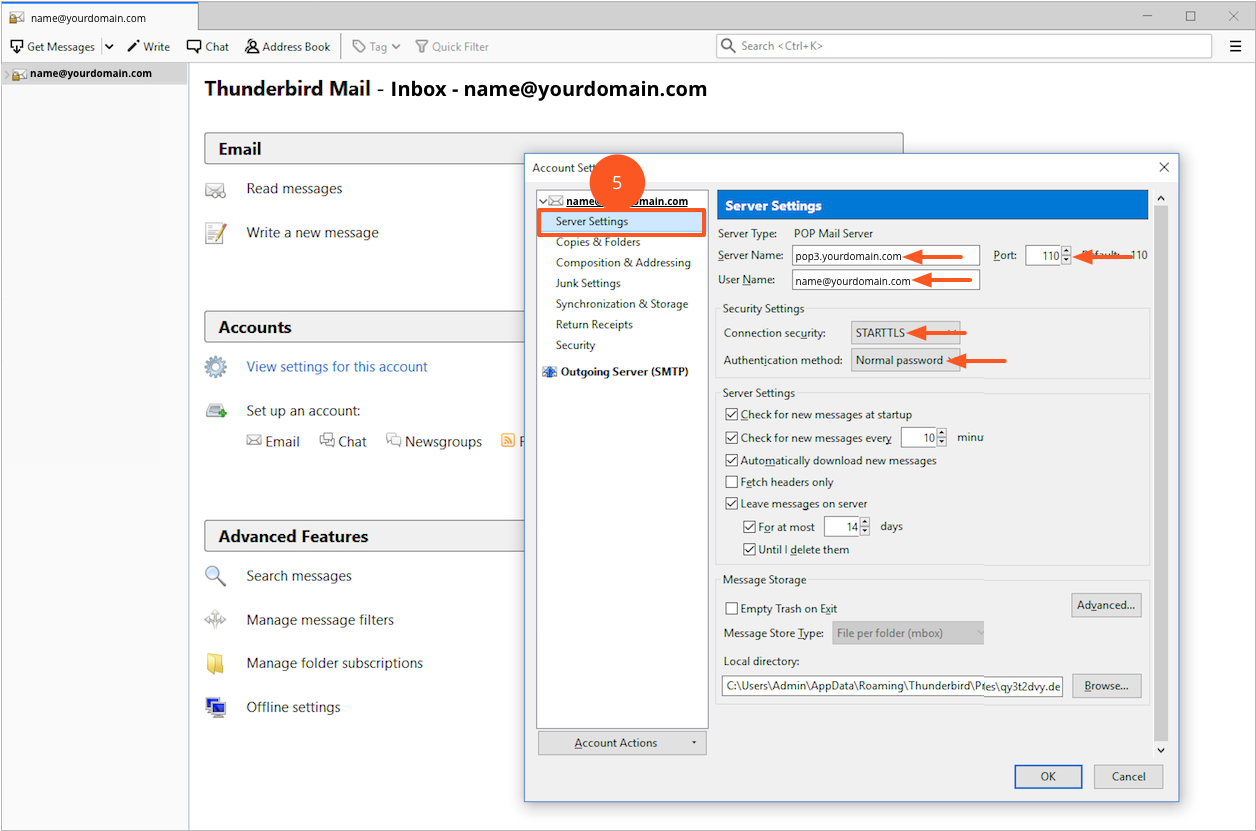This screenshot has width=1256, height=831.
Task: Open the Connection security dropdown
Action: 905,333
